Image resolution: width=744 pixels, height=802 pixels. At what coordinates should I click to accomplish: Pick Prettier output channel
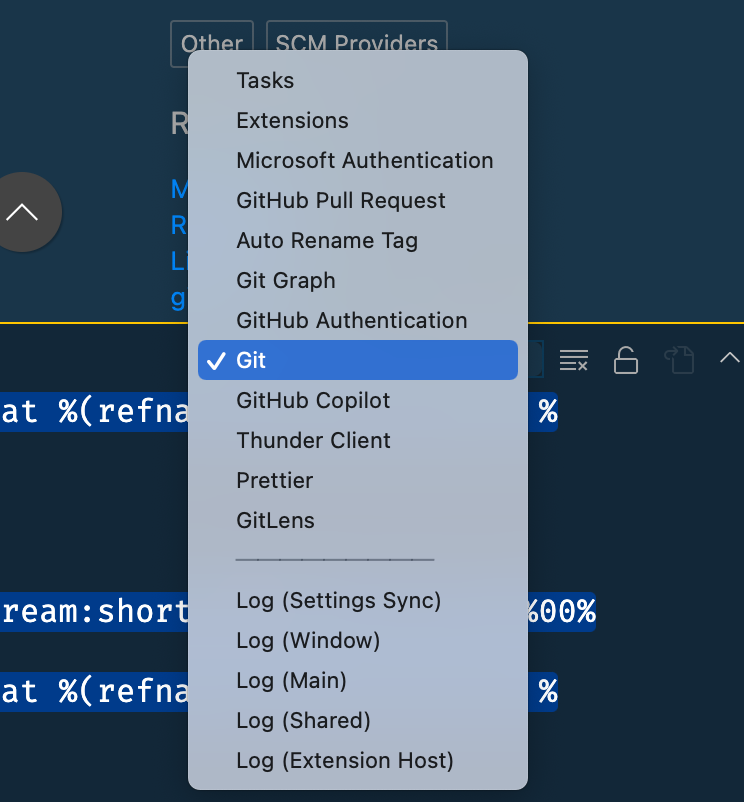click(357, 480)
